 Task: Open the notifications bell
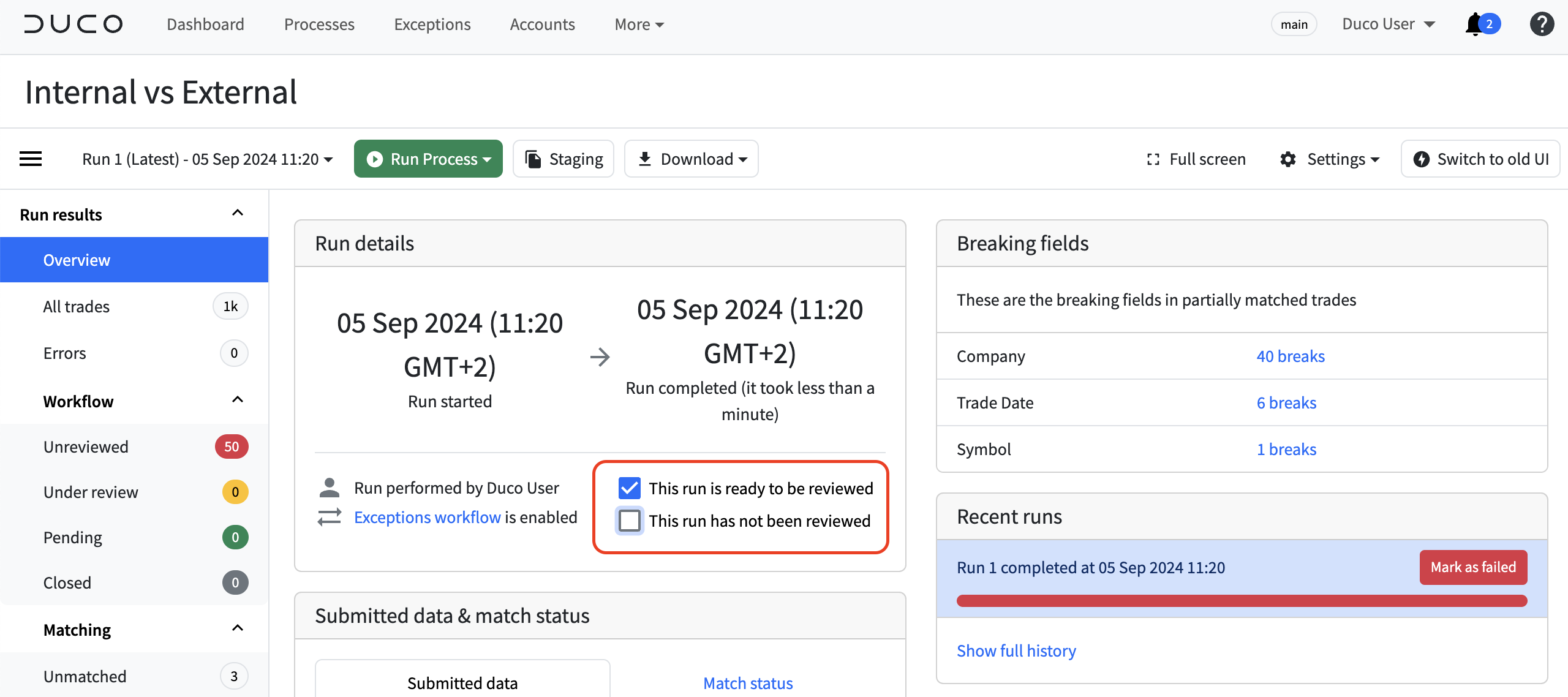[1474, 24]
